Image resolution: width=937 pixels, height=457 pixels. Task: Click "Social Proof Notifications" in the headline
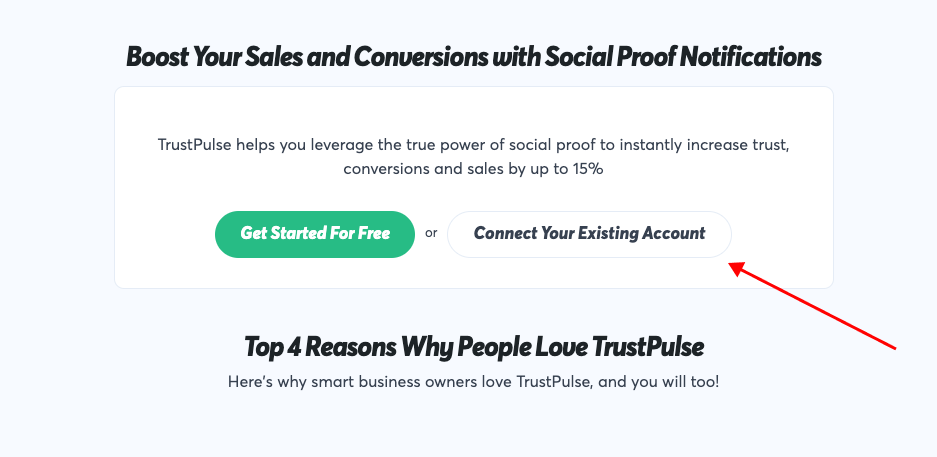(683, 57)
